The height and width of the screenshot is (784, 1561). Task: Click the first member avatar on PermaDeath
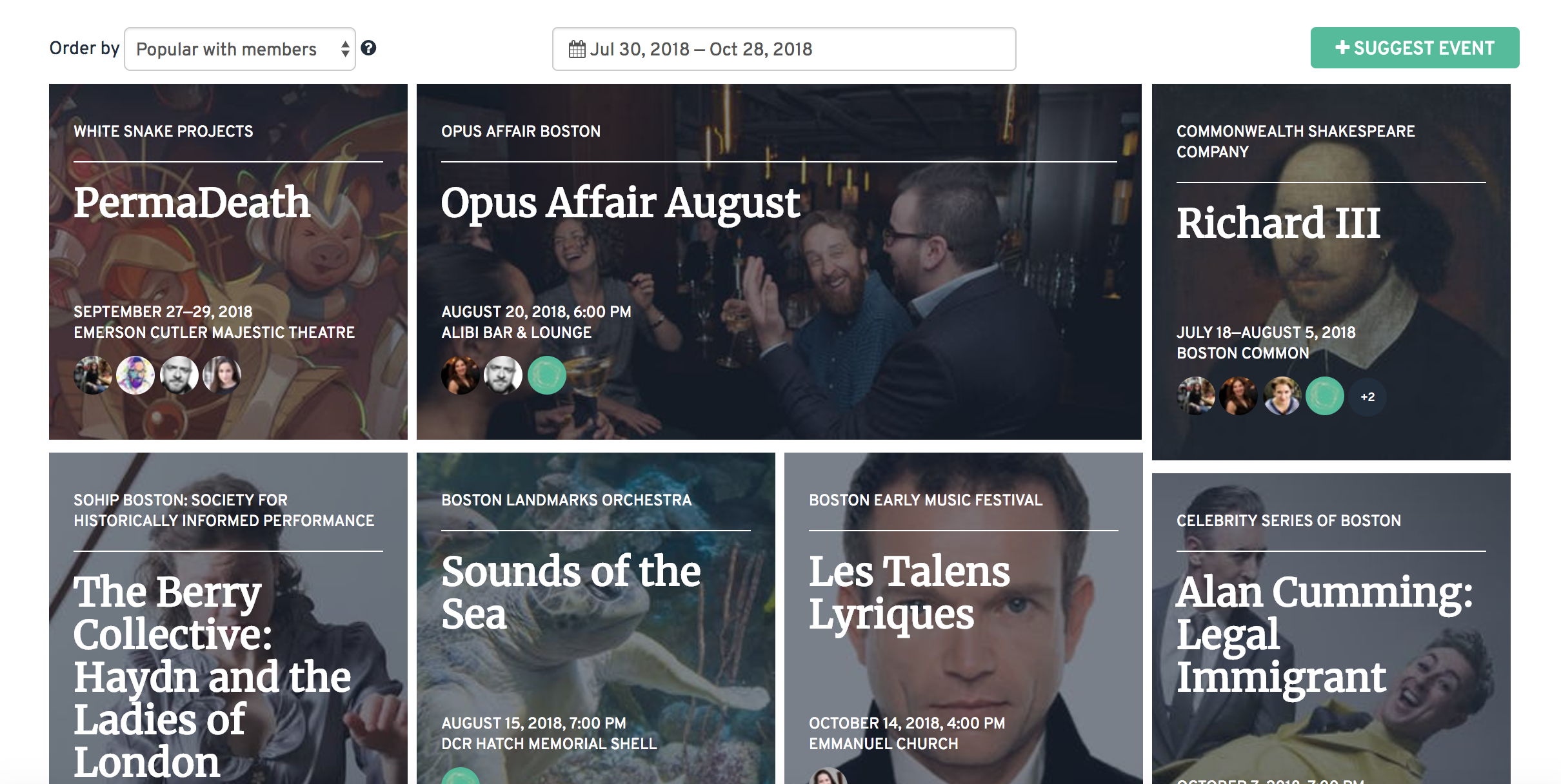[93, 375]
